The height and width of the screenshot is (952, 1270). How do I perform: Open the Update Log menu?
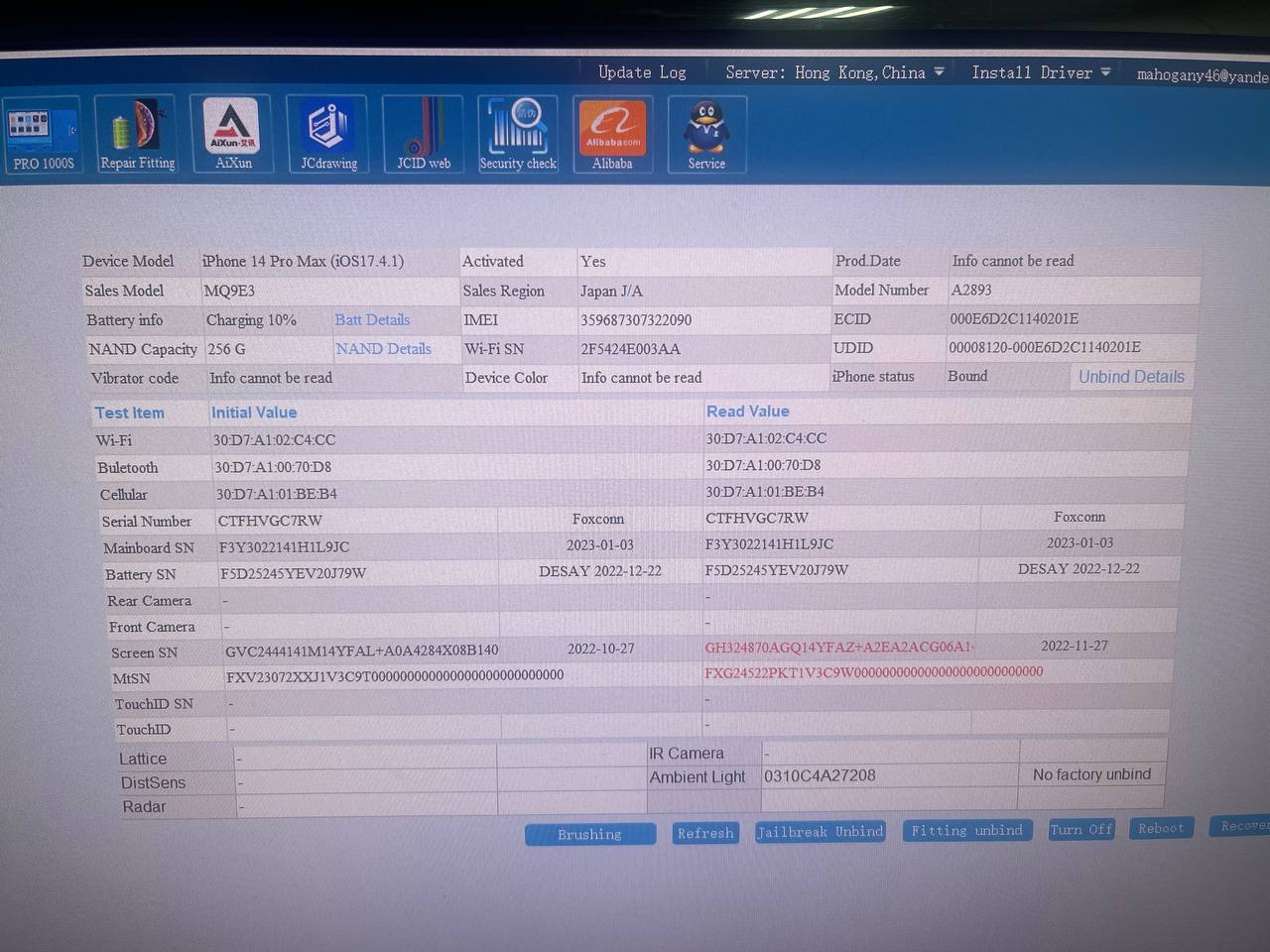click(x=642, y=72)
